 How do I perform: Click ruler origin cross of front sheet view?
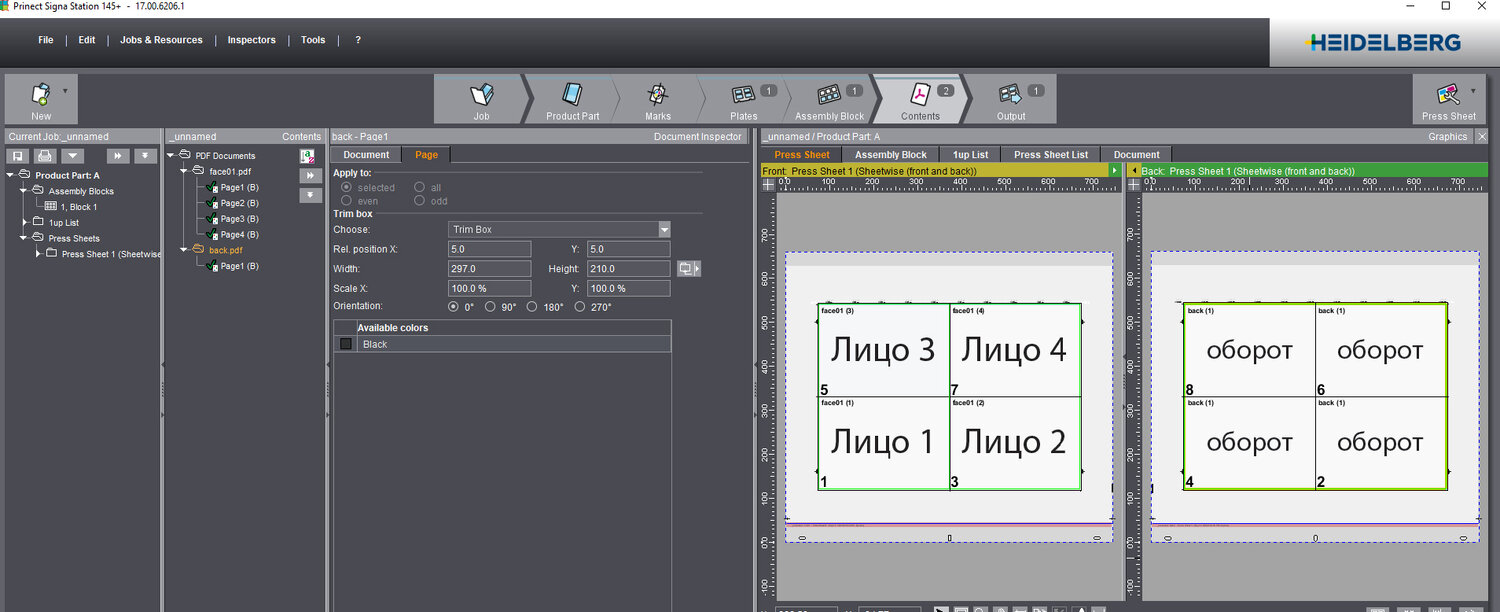pos(768,185)
